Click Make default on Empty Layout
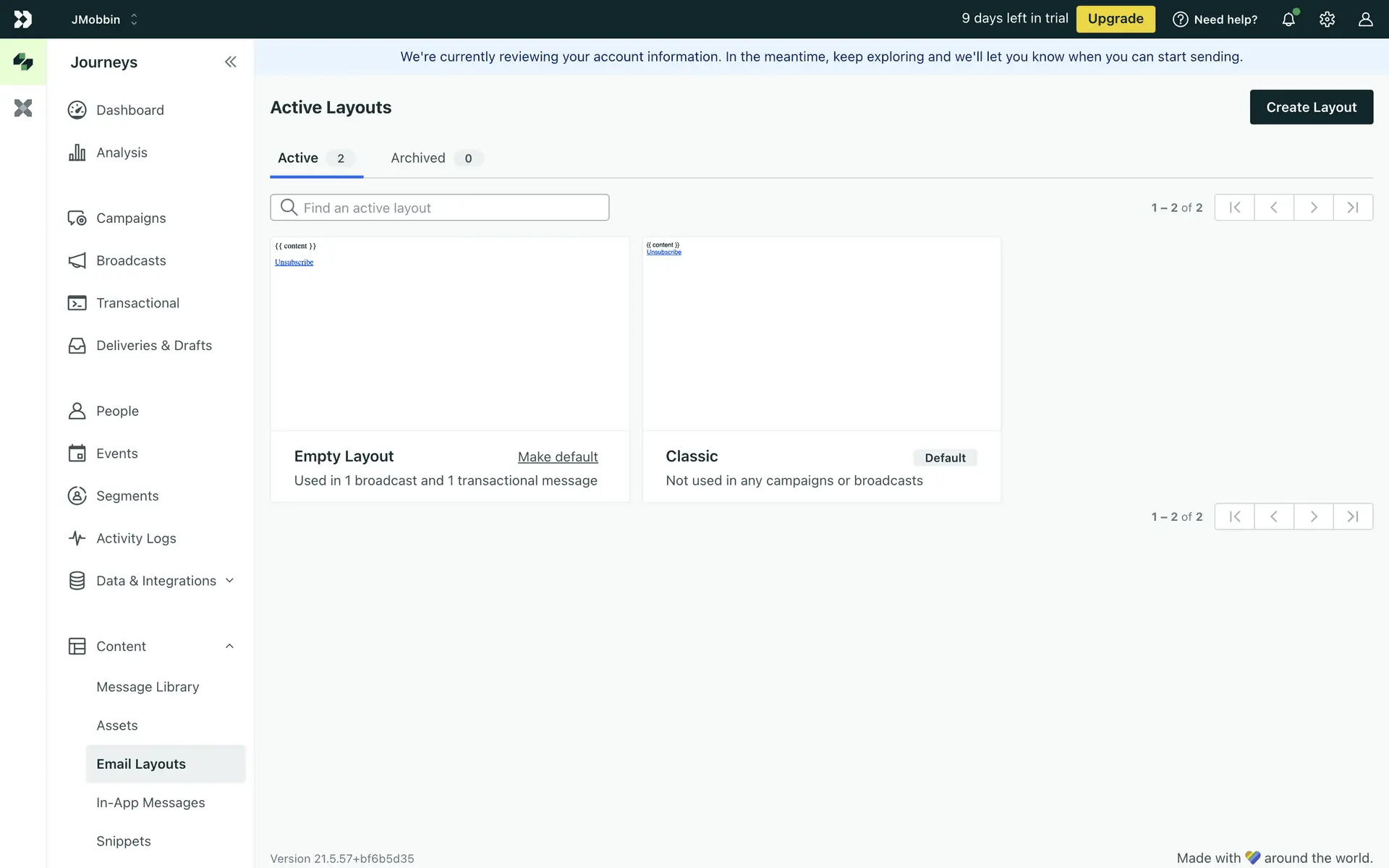The height and width of the screenshot is (868, 1389). [557, 457]
